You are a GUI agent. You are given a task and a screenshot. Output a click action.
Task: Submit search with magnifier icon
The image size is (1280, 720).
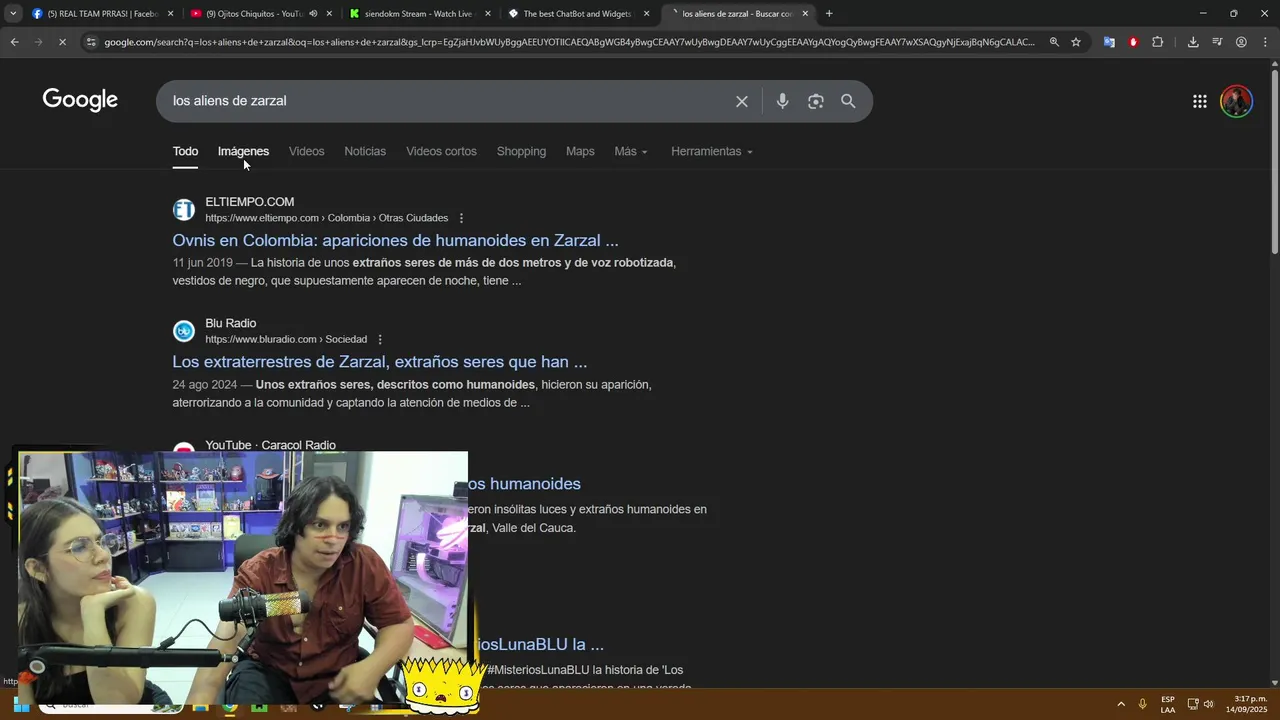848,101
